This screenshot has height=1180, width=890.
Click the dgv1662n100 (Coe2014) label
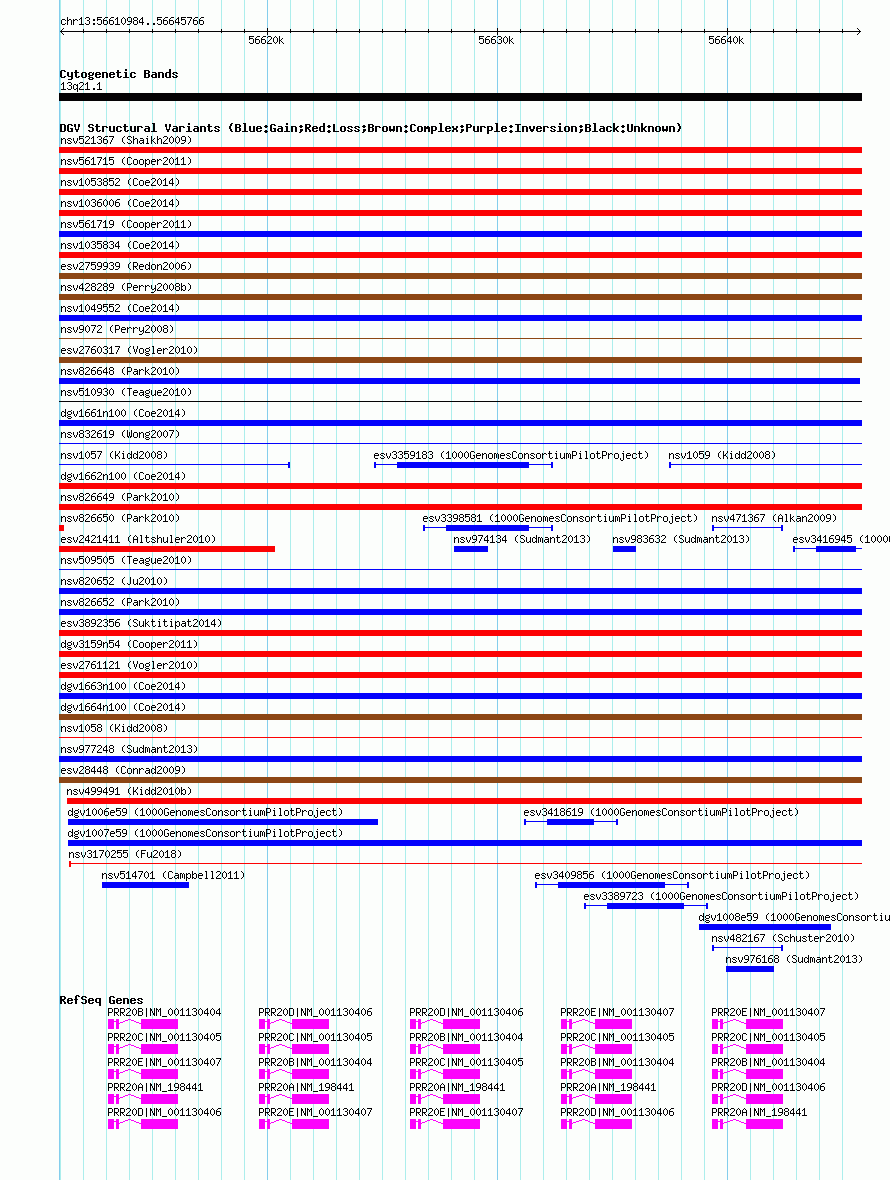123,476
